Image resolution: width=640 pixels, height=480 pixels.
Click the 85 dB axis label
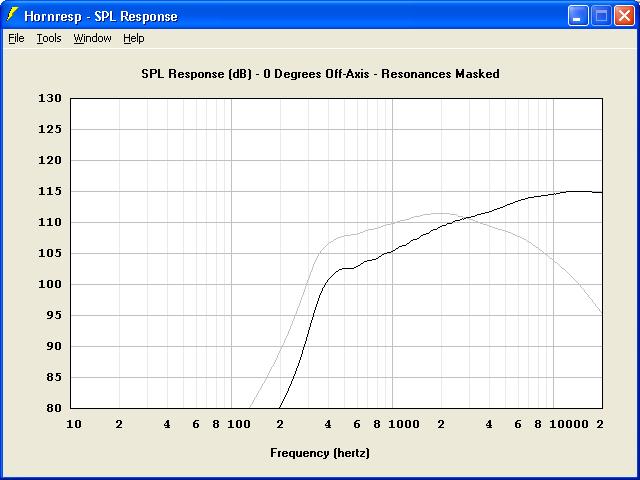click(53, 378)
